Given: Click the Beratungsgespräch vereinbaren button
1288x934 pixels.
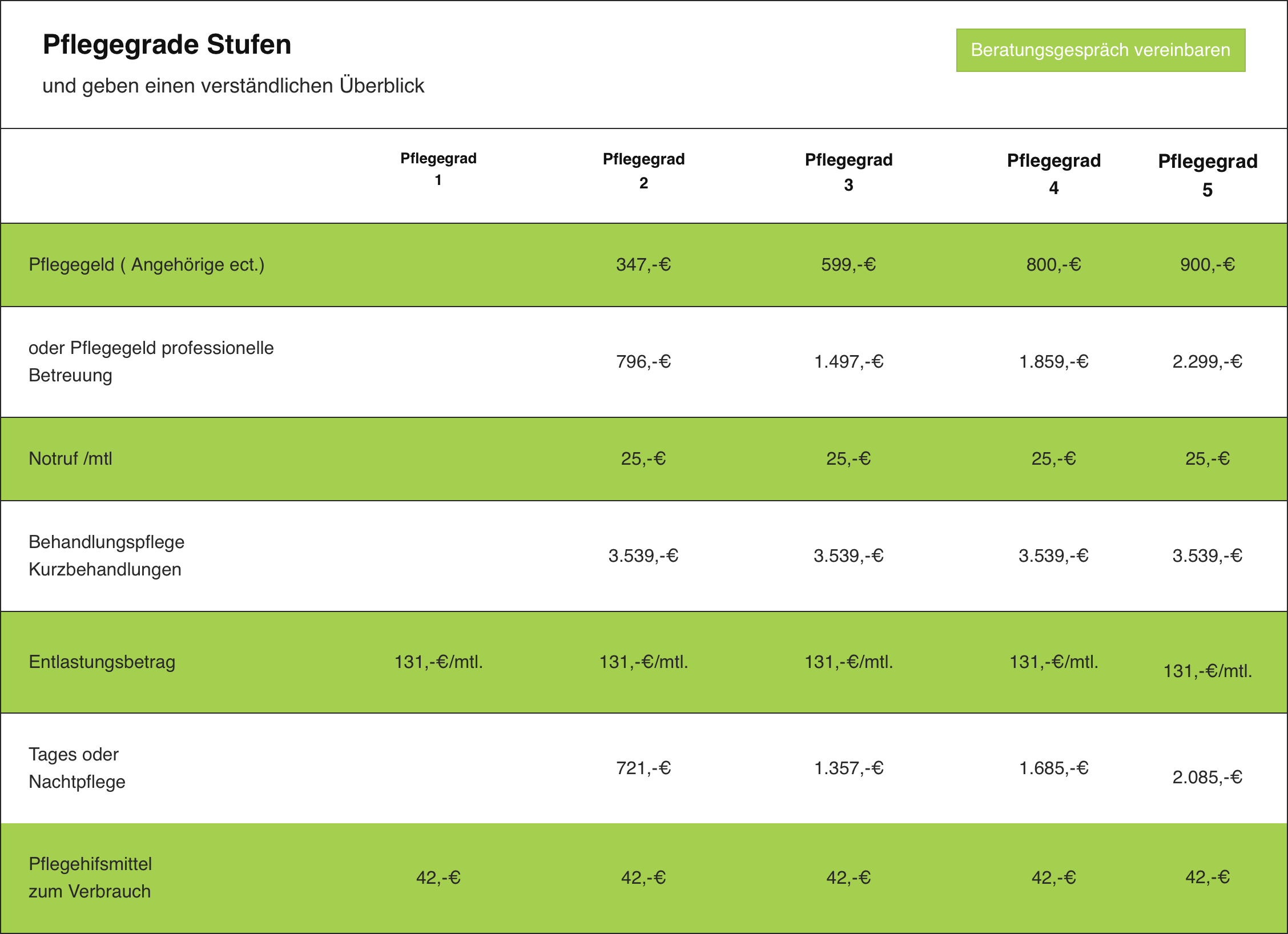Looking at the screenshot, I should tap(1100, 50).
